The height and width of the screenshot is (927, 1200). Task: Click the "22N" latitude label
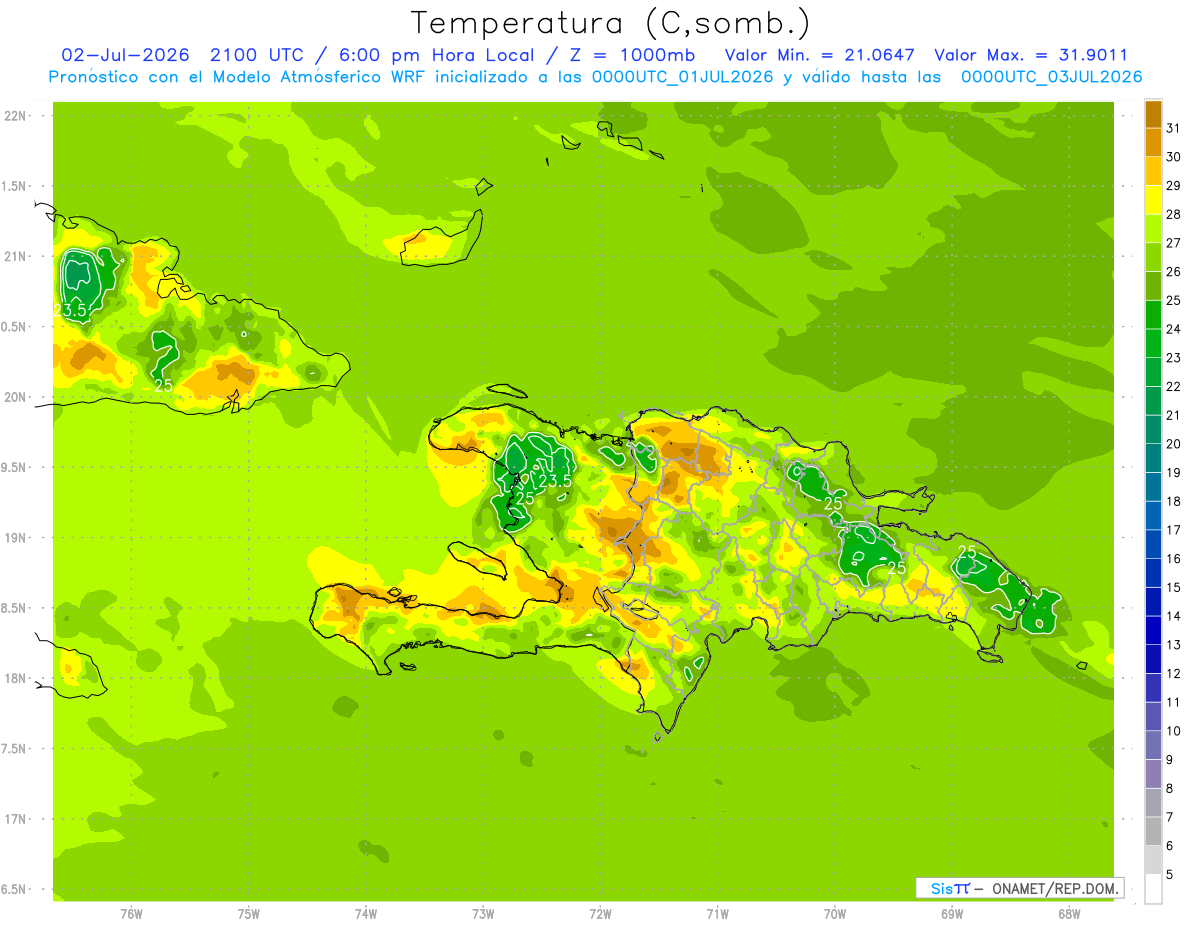15,116
